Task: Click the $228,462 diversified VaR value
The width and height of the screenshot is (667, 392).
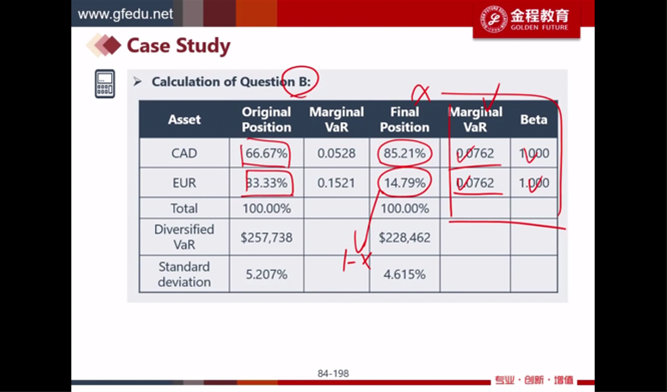Action: coord(405,237)
